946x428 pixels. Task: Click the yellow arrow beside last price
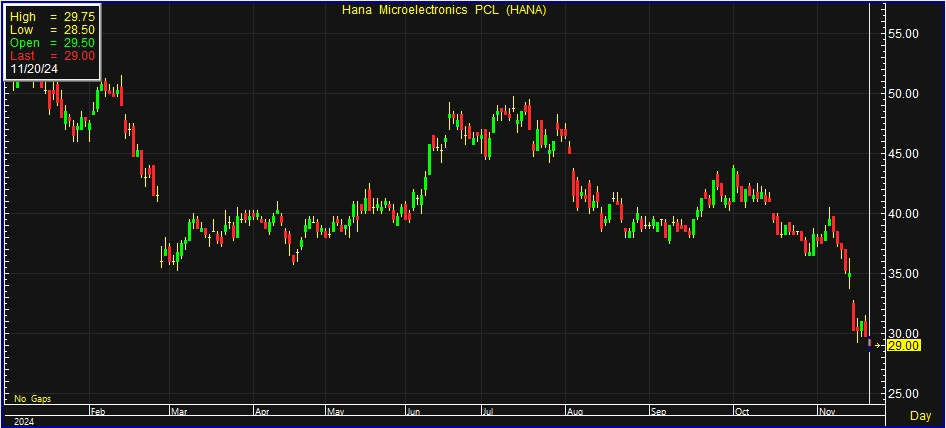tap(879, 345)
